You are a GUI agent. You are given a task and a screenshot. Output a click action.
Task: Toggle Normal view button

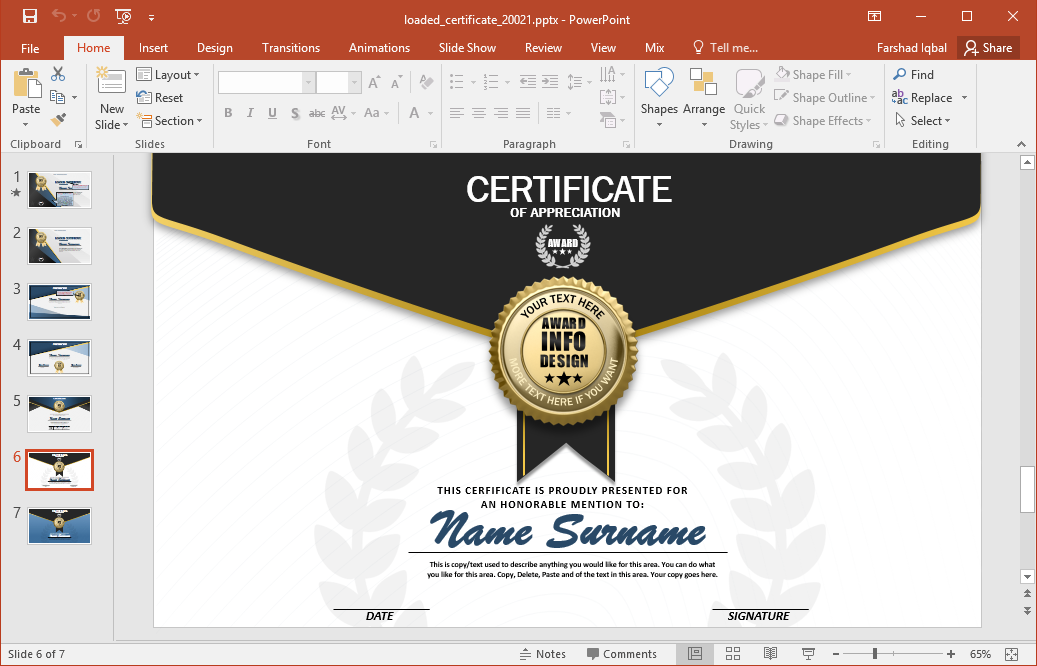point(694,654)
